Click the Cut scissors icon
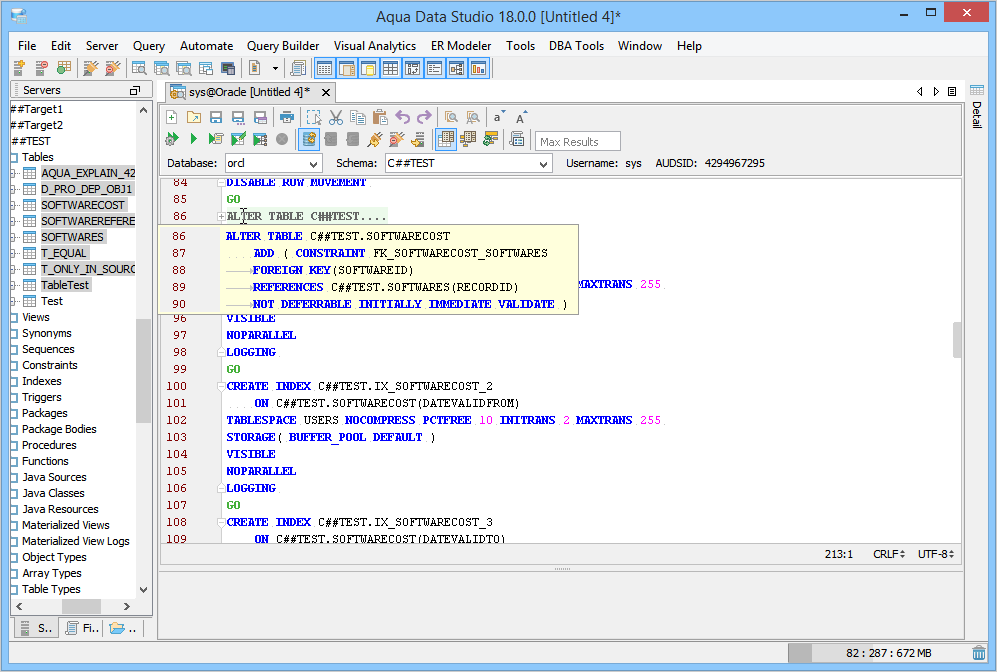 pyautogui.click(x=336, y=117)
